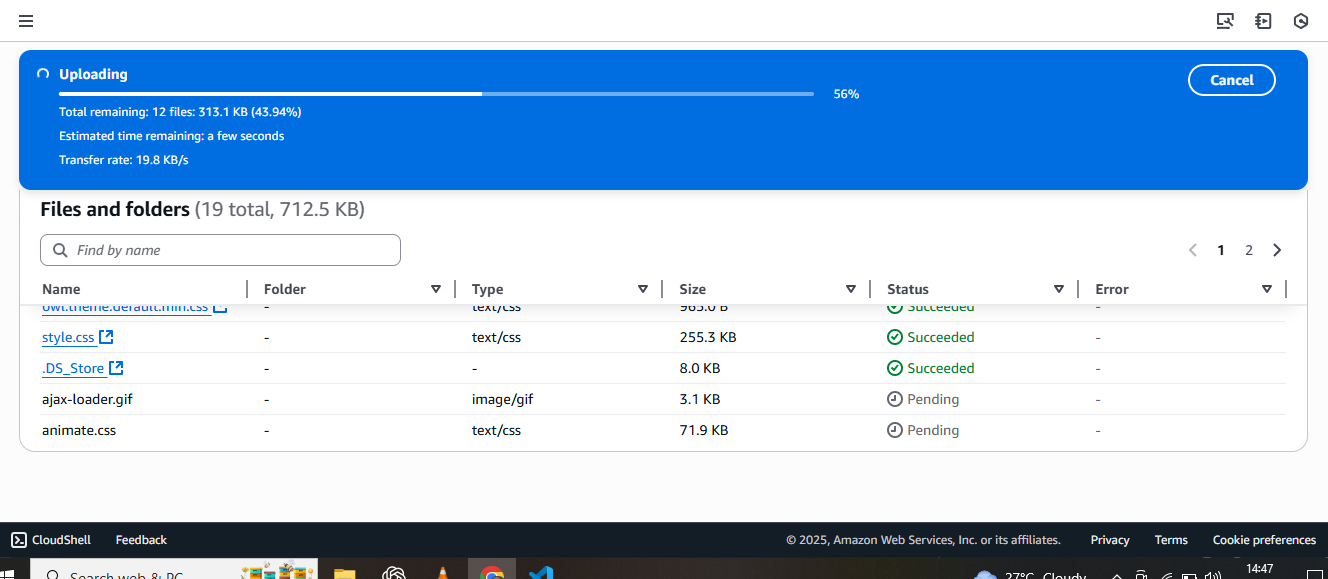Open style.css external link icon
Viewport: 1328px width, 579px height.
106,337
